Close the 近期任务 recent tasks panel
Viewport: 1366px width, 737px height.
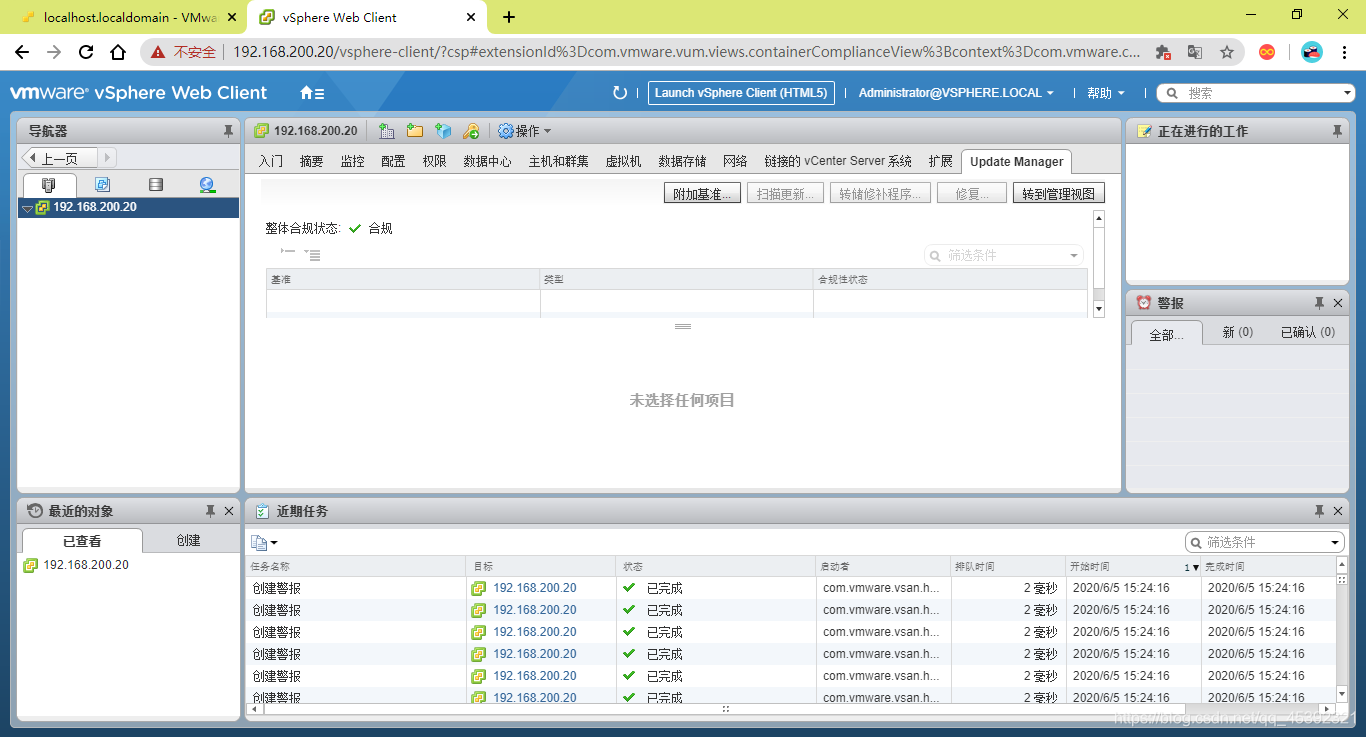tap(1338, 511)
